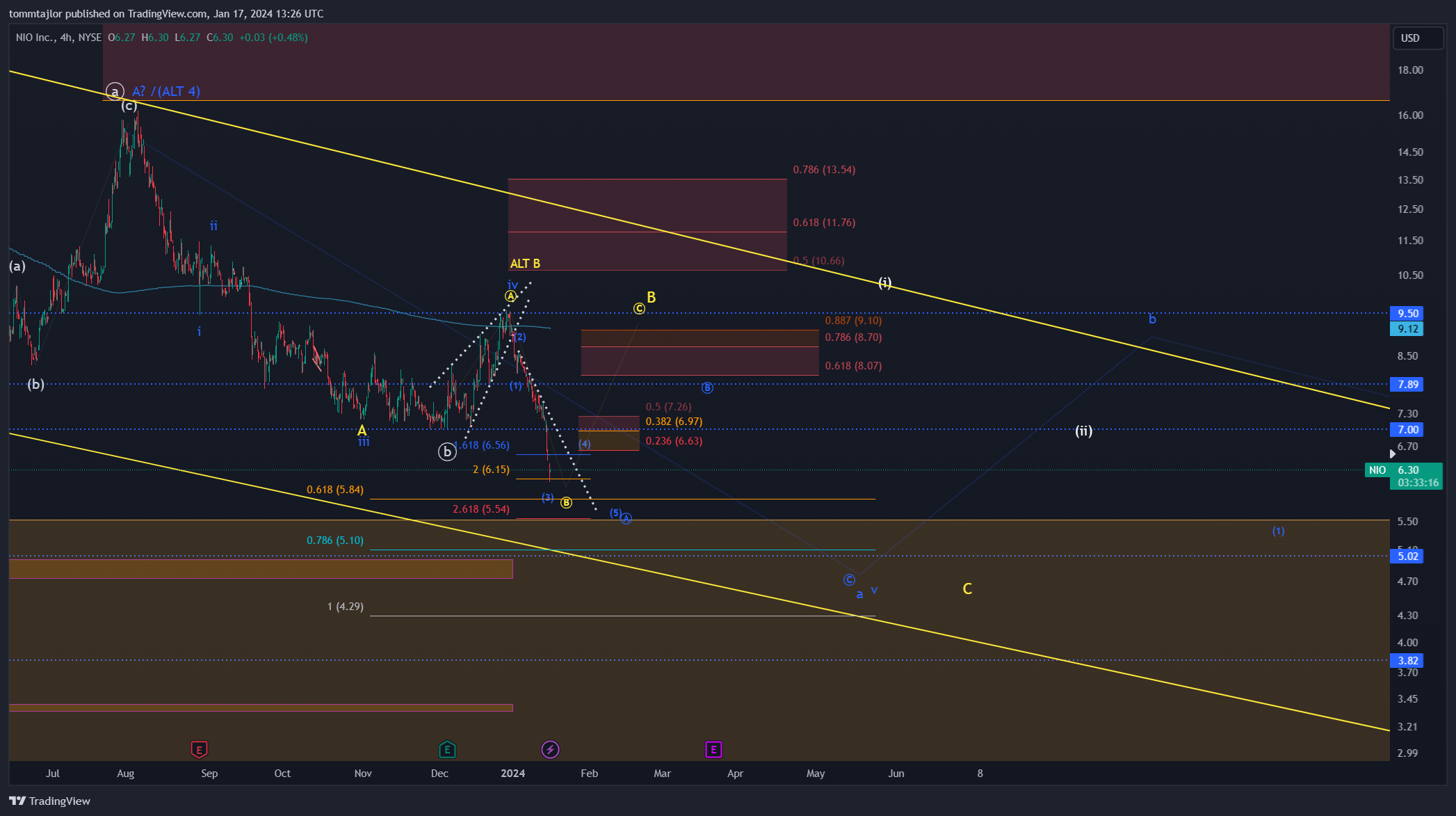
Task: Select the 2 (6.15) extension label
Action: pos(491,470)
